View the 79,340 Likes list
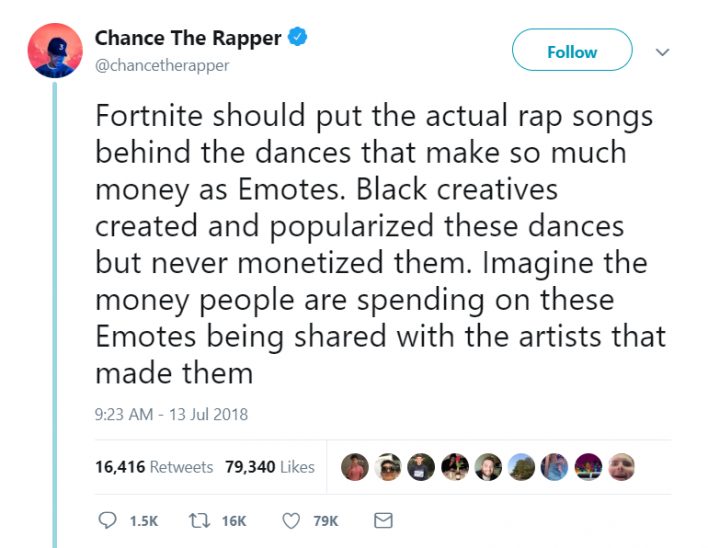The image size is (708, 548). [x=270, y=467]
